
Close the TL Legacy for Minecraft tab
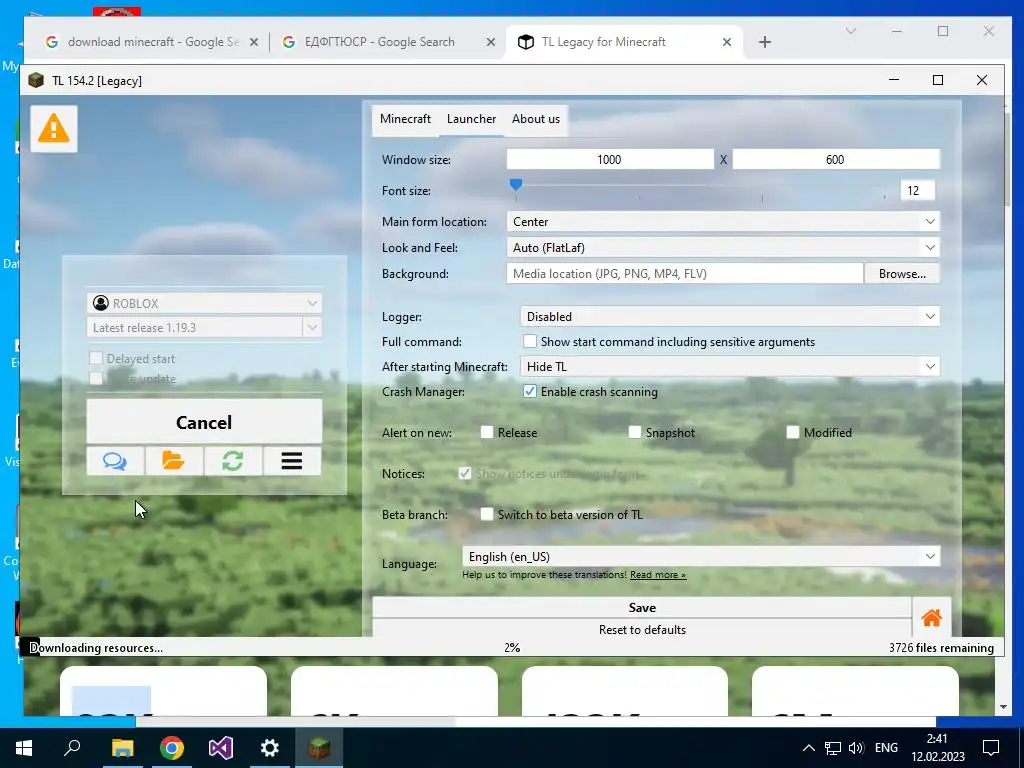pos(727,42)
